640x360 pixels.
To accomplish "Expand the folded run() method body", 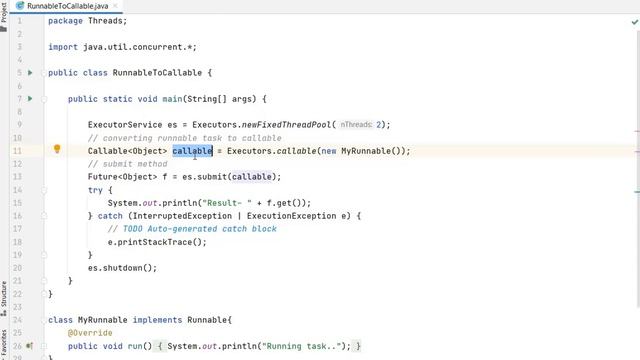I will click(44, 346).
